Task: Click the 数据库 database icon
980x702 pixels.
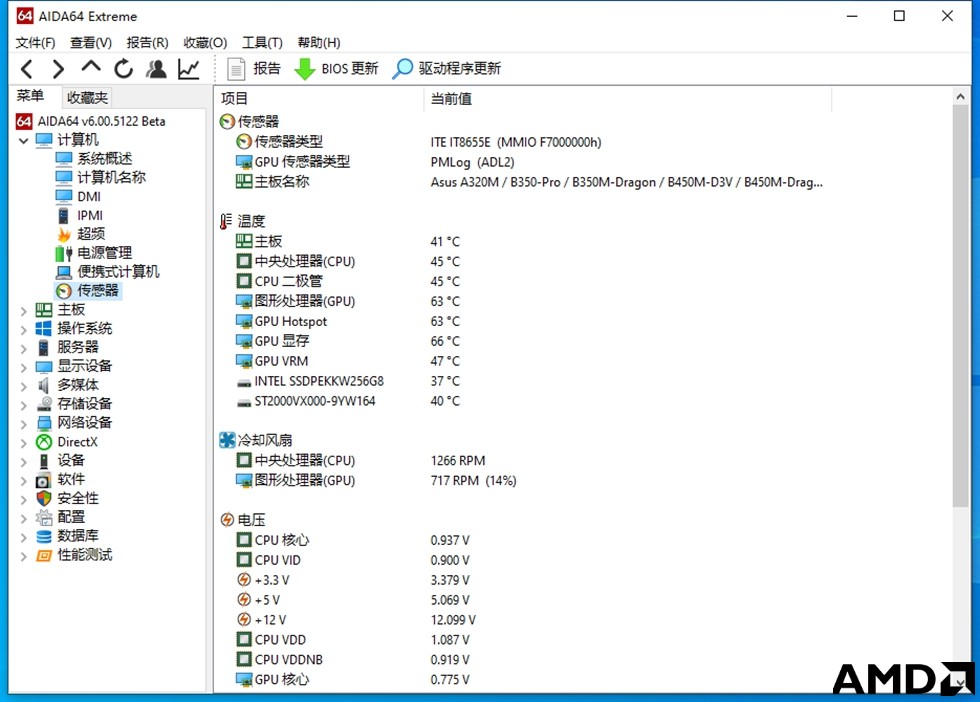Action: 44,536
